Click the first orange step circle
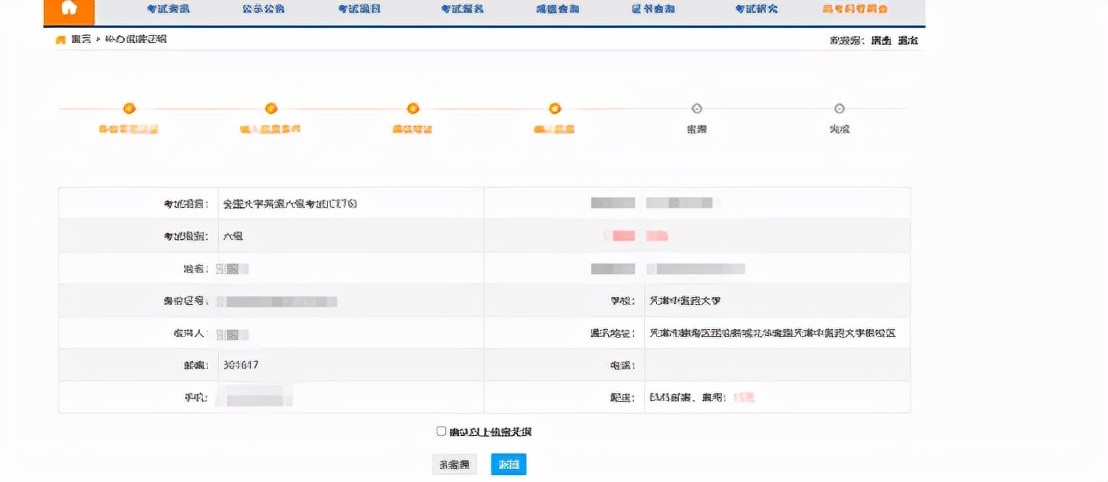 [129, 108]
